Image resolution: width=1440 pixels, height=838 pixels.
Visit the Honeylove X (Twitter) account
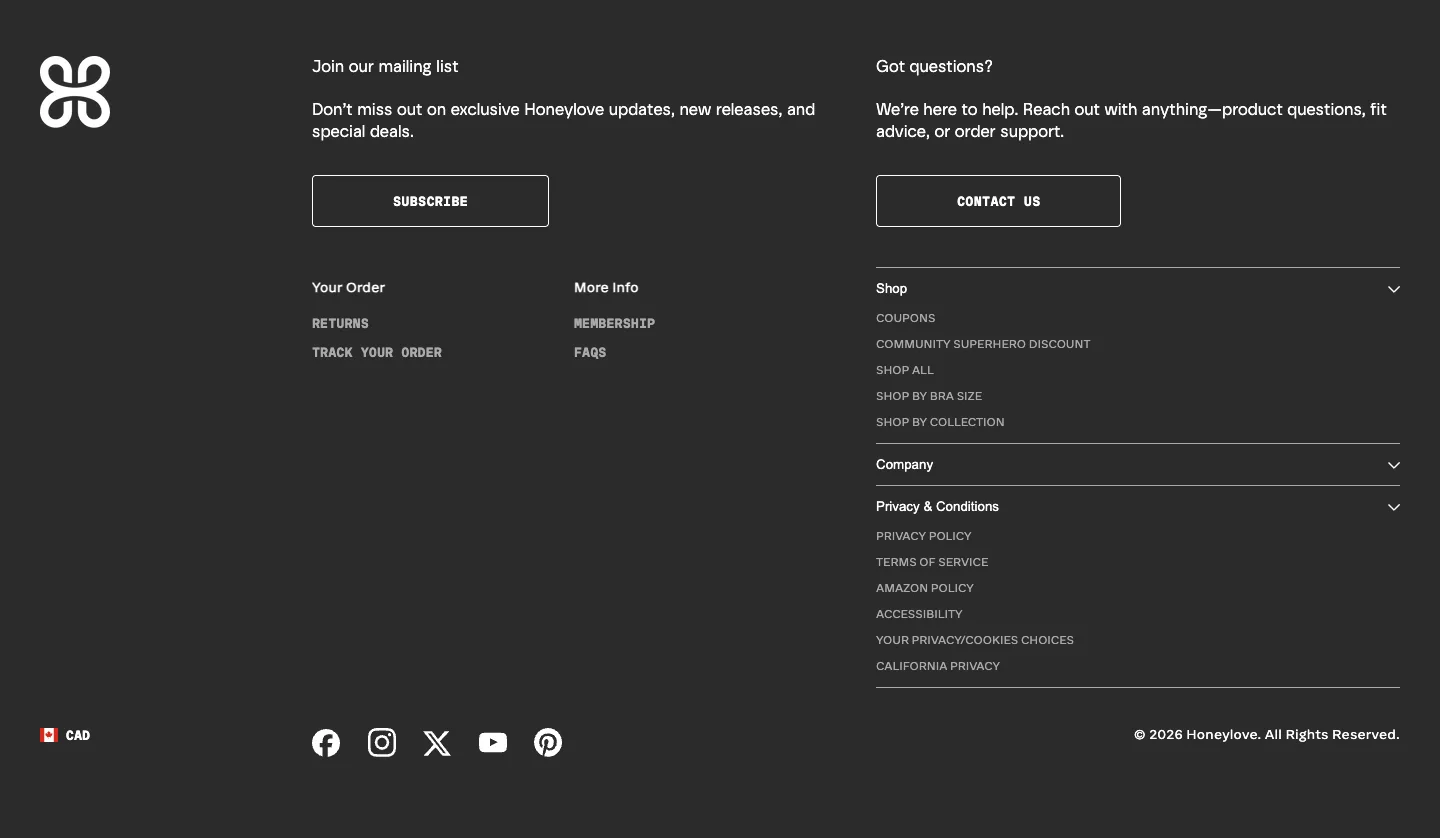click(437, 743)
